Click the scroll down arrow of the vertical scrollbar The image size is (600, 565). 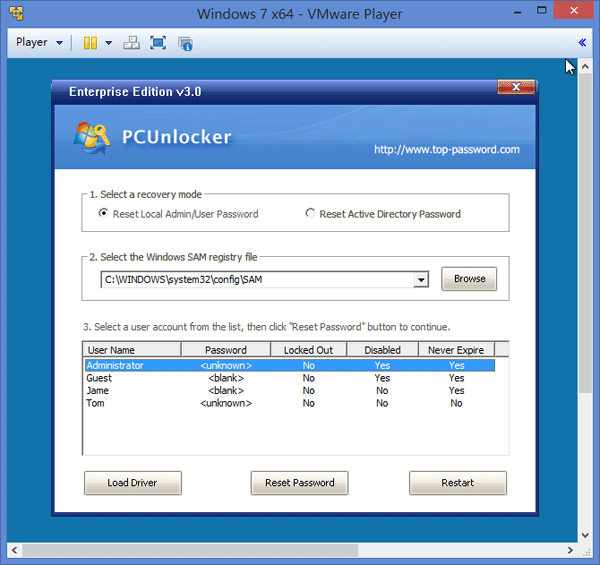click(x=585, y=535)
